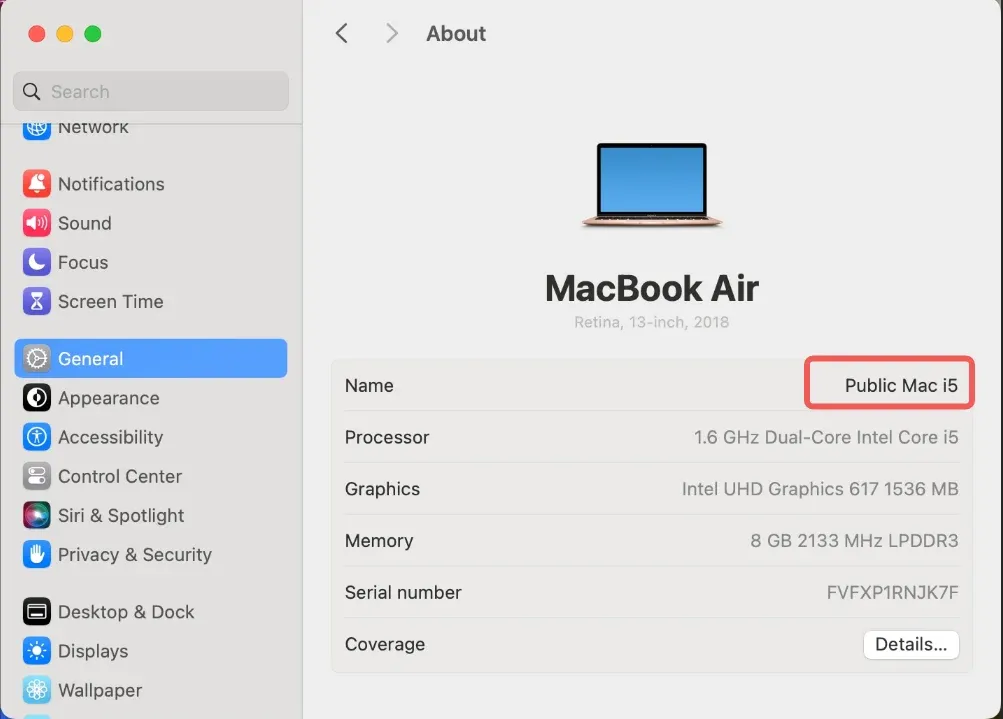Select Appearance in the sidebar
The height and width of the screenshot is (719, 1003).
coord(151,398)
